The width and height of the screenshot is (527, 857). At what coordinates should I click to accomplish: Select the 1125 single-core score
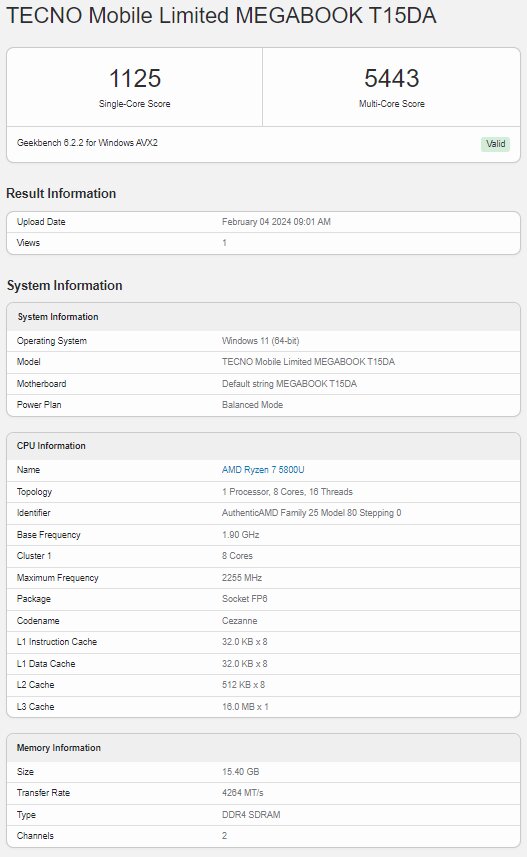(134, 78)
